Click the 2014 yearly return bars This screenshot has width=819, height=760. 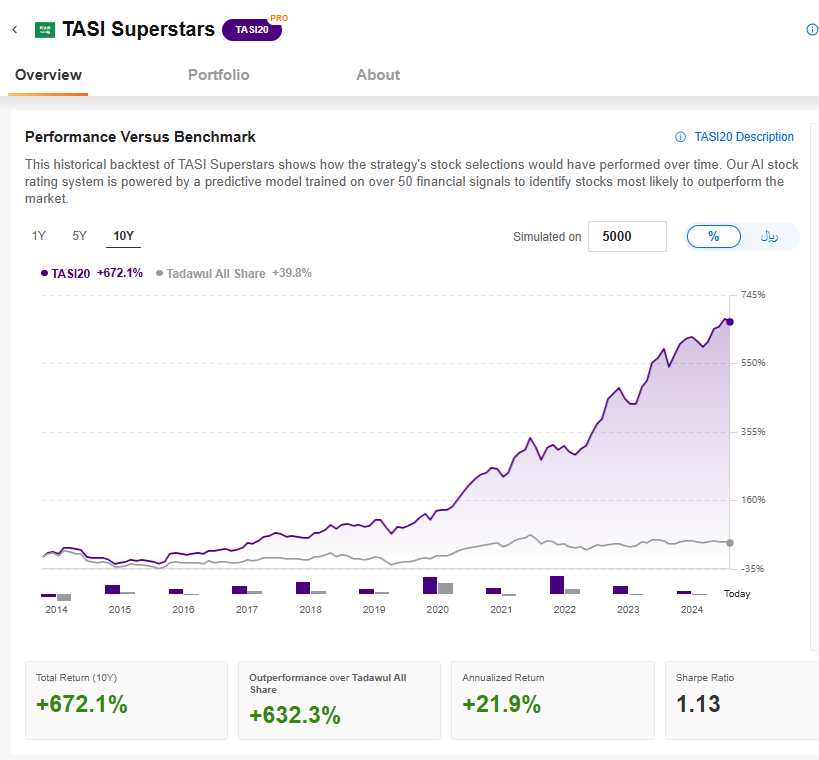(56, 597)
